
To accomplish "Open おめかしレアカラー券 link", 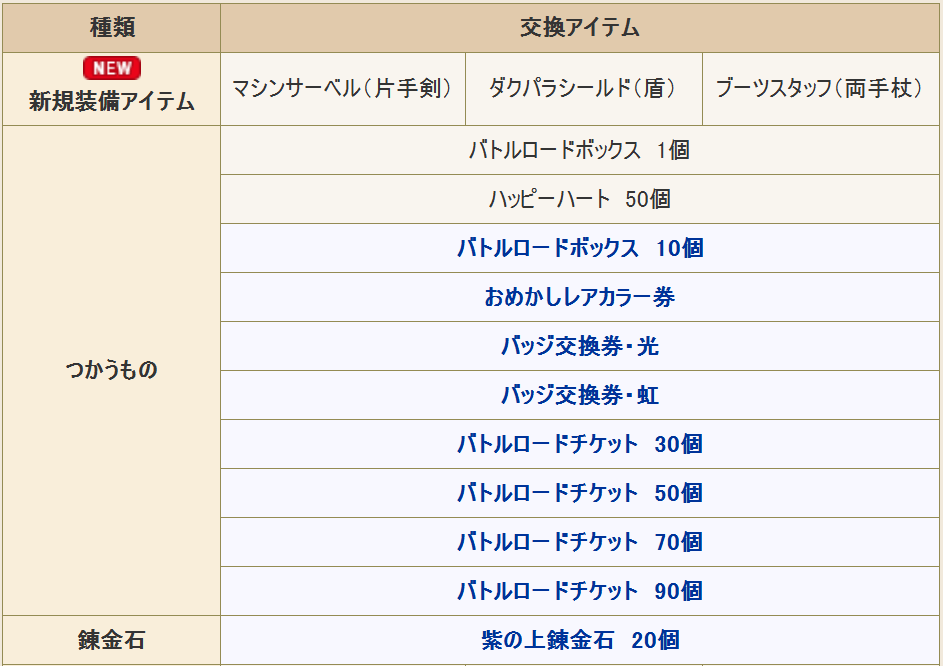I will [580, 297].
